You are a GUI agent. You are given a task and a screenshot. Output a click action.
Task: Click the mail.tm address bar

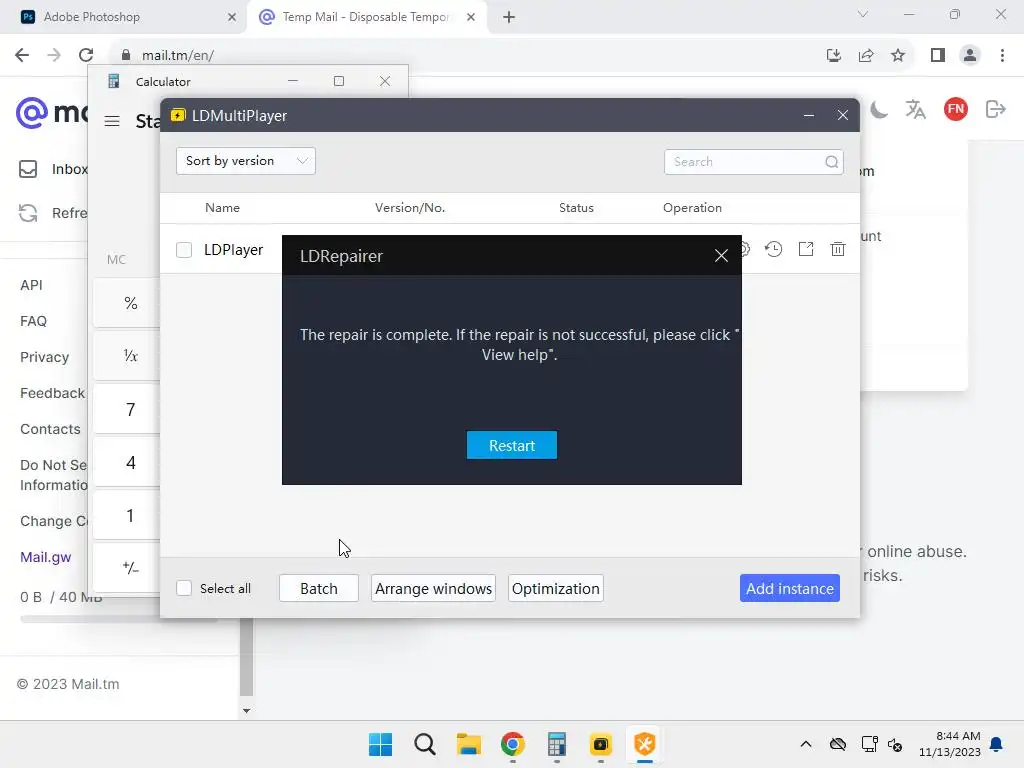[457, 55]
